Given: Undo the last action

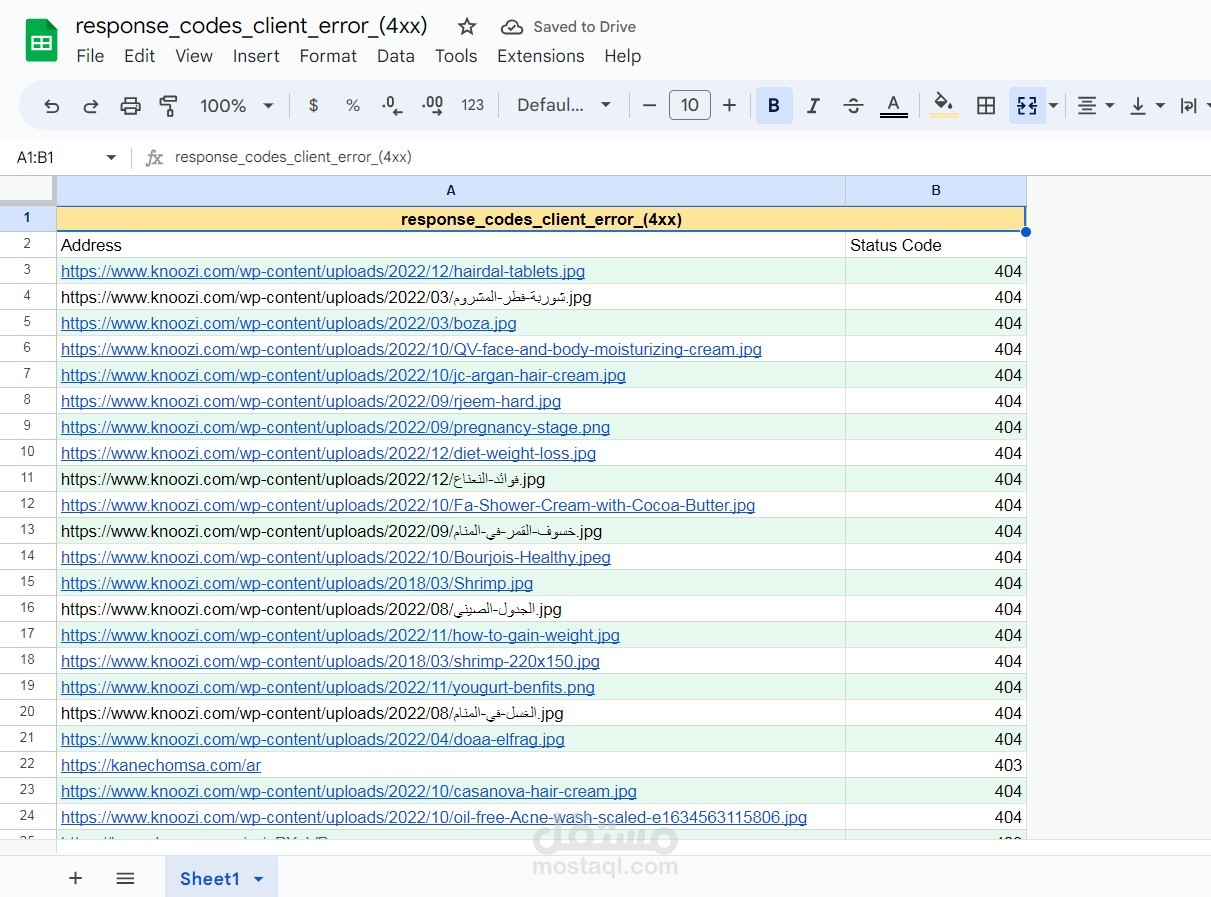Looking at the screenshot, I should pyautogui.click(x=52, y=105).
